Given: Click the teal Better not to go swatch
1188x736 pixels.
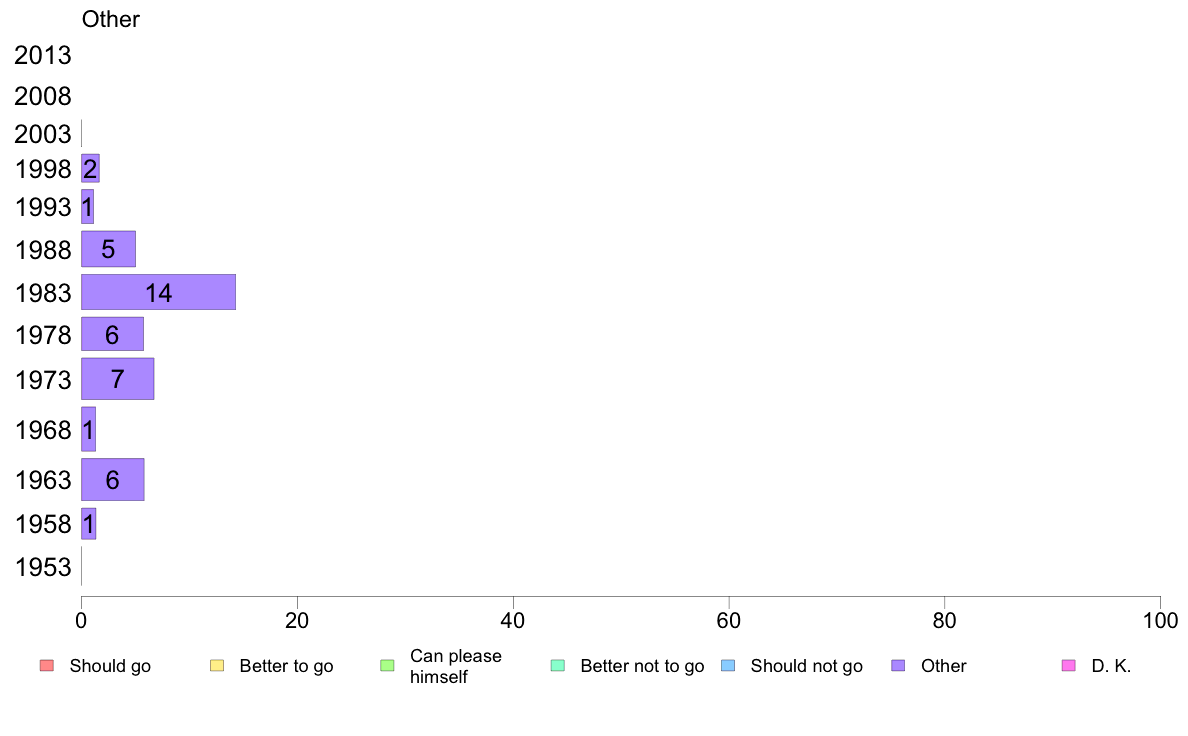Looking at the screenshot, I should tap(558, 666).
